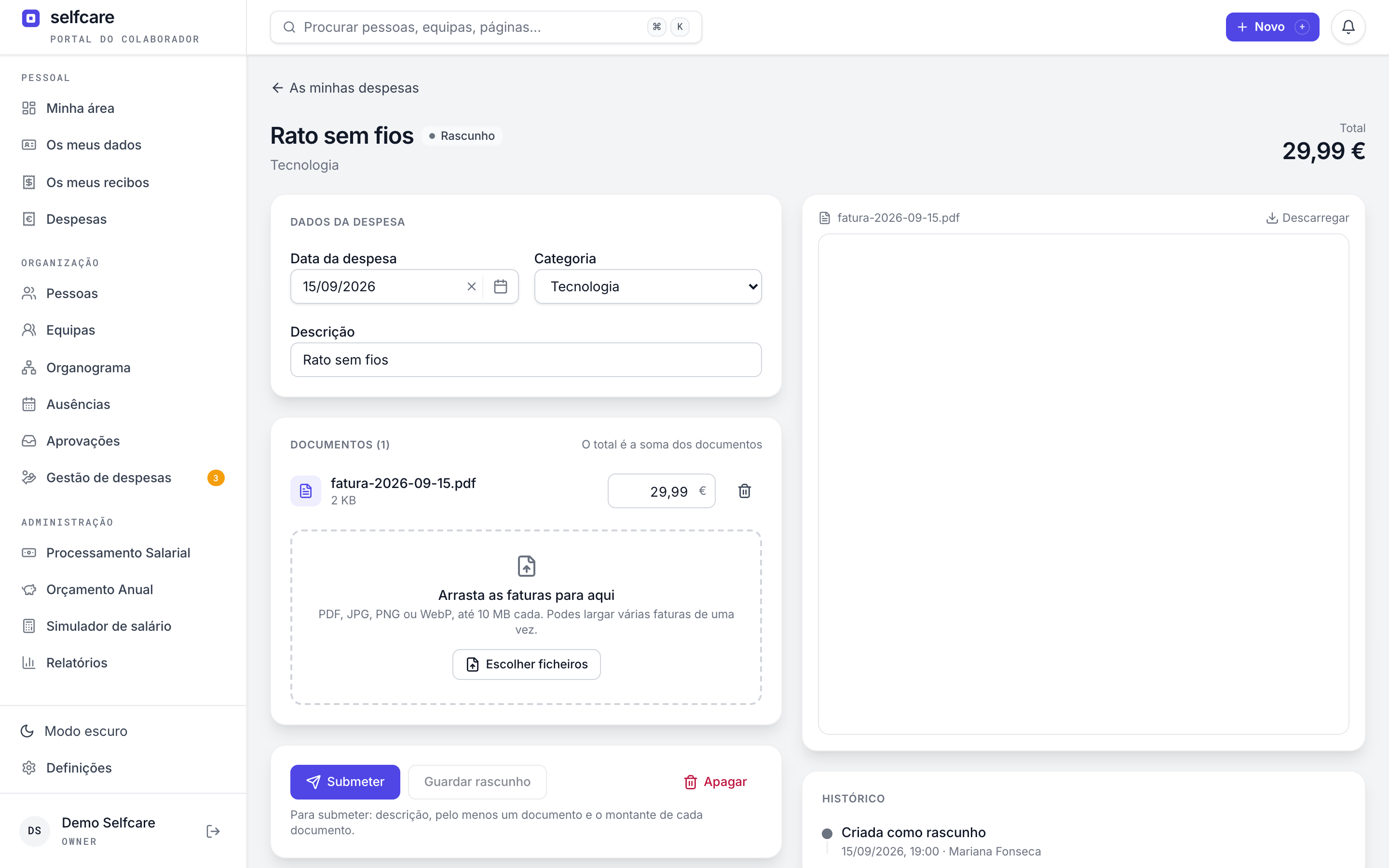Toggle Modo escuro

pos(123,731)
